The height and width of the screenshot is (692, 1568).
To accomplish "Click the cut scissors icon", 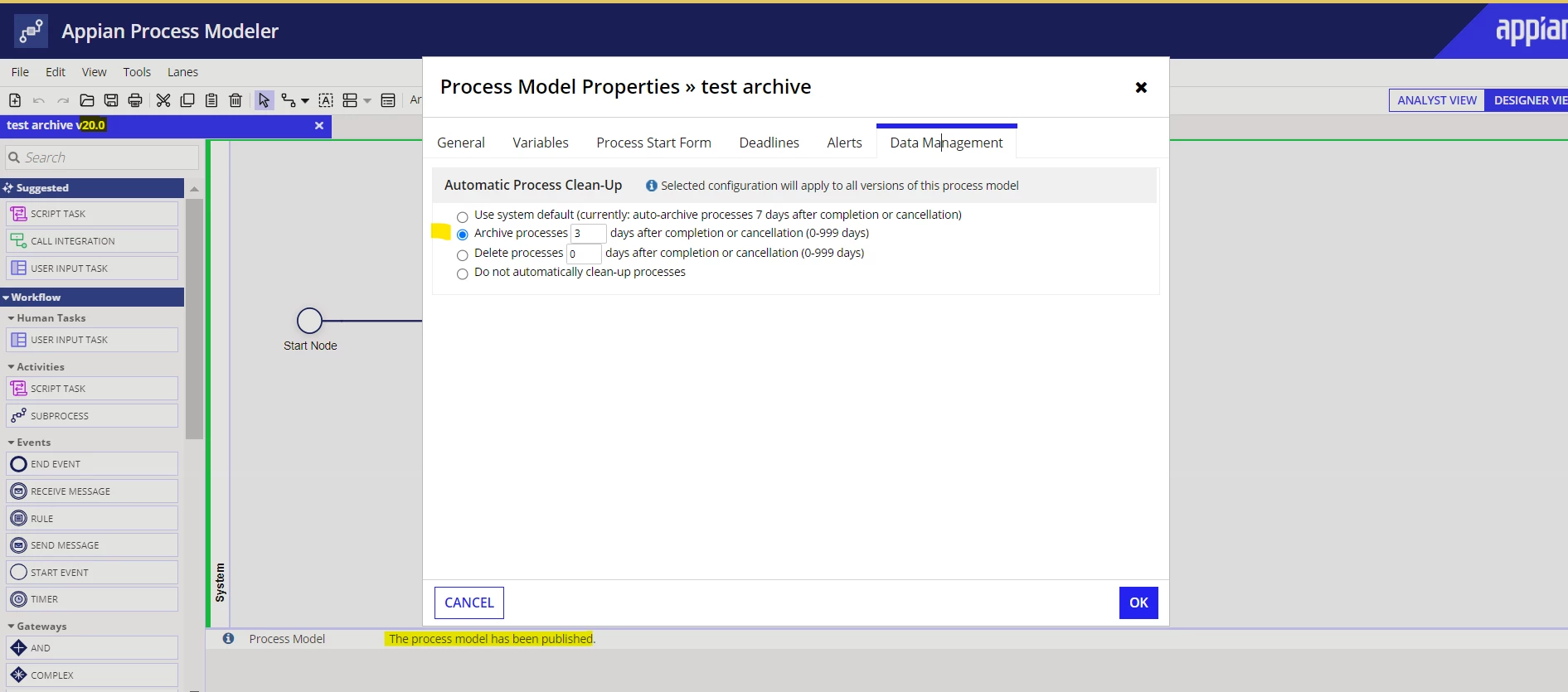I will 163,100.
